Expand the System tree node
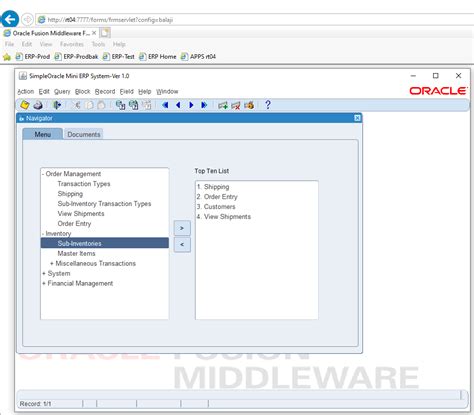 (44, 273)
